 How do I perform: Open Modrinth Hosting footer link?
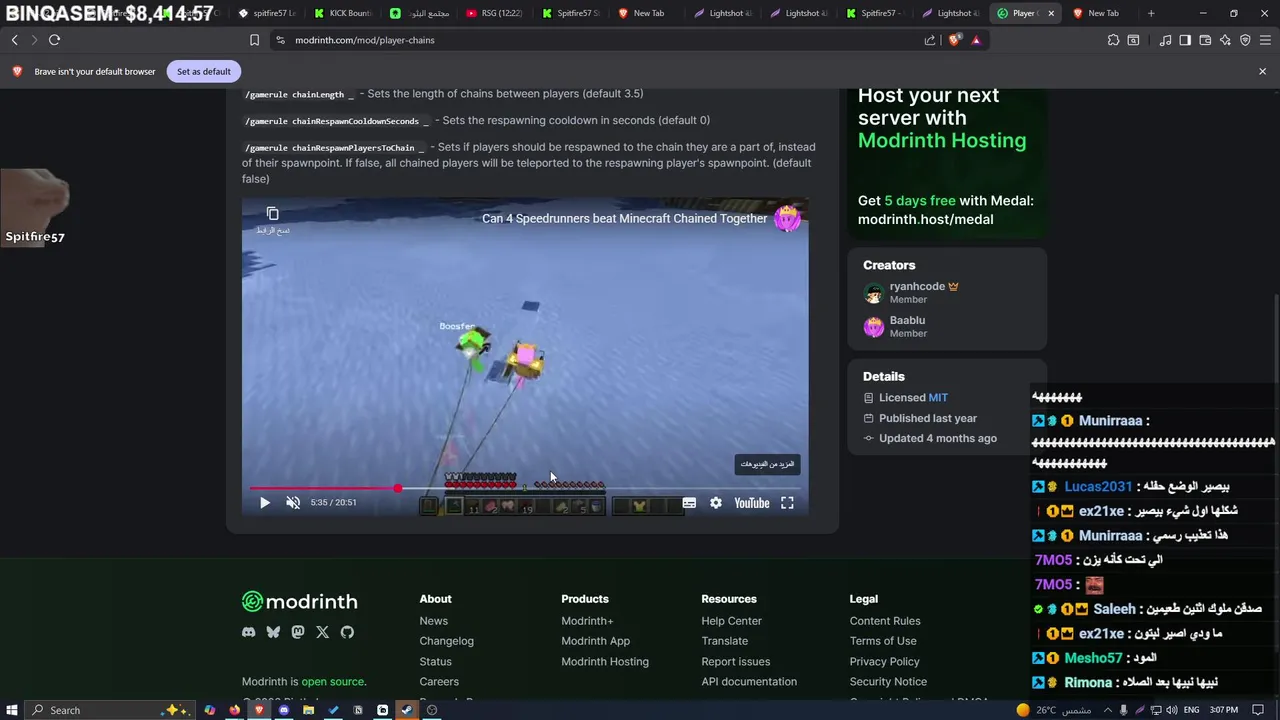[x=605, y=662]
